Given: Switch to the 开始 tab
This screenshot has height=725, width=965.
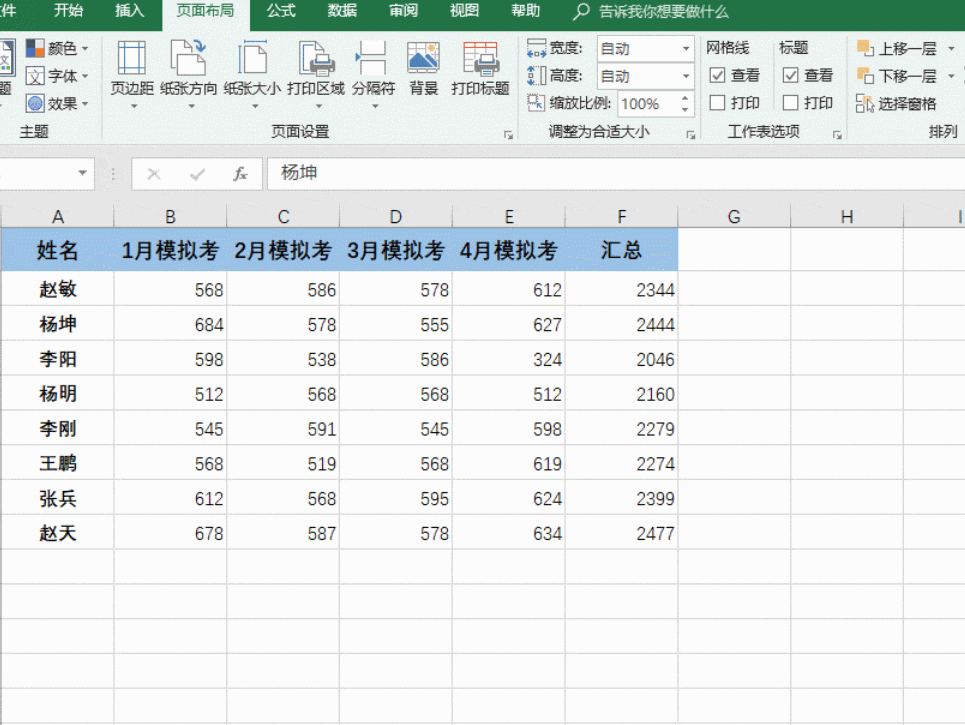Looking at the screenshot, I should pos(68,11).
